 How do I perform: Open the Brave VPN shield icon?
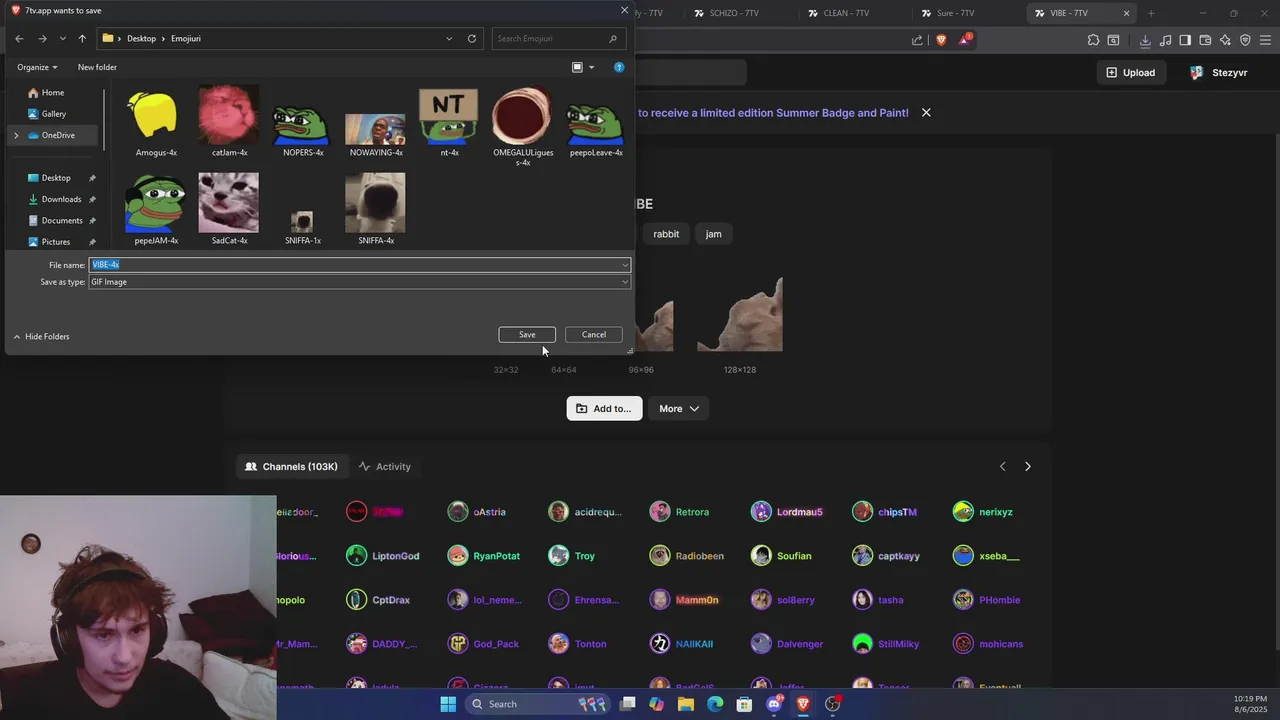1245,40
